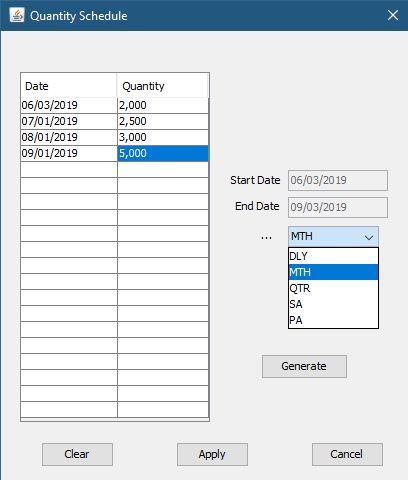Click the Generate button
The width and height of the screenshot is (408, 480).
click(304, 366)
